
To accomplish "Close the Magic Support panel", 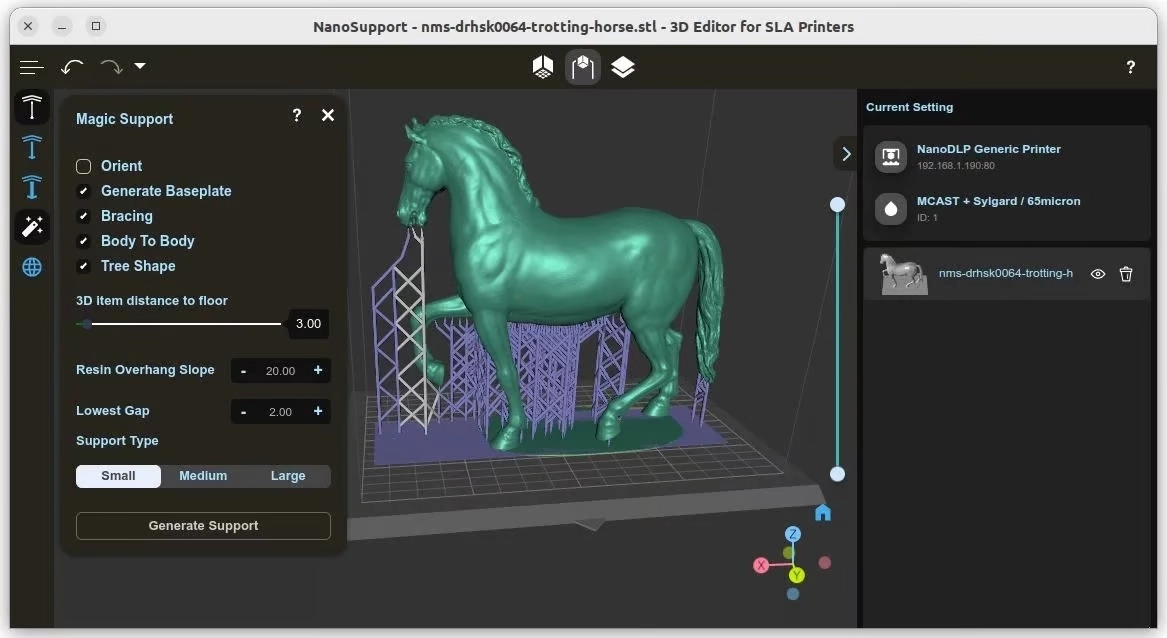I will (x=327, y=115).
